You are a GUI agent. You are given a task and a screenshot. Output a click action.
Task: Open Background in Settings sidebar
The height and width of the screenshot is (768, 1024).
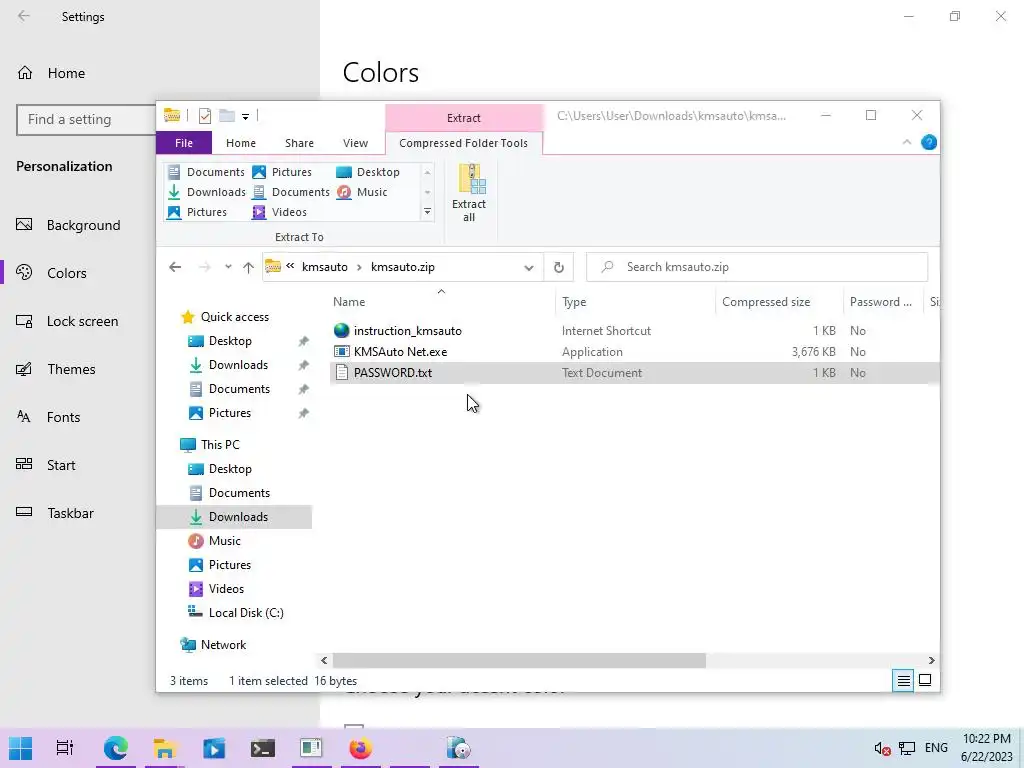coord(83,225)
